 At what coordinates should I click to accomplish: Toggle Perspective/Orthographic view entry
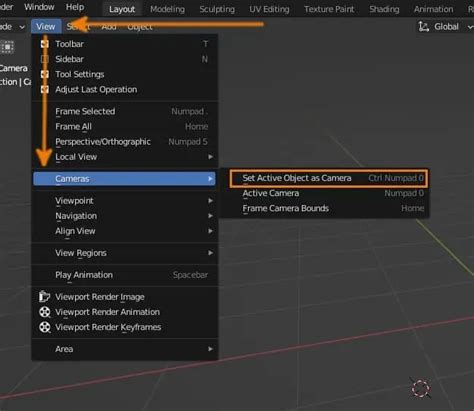click(x=125, y=142)
